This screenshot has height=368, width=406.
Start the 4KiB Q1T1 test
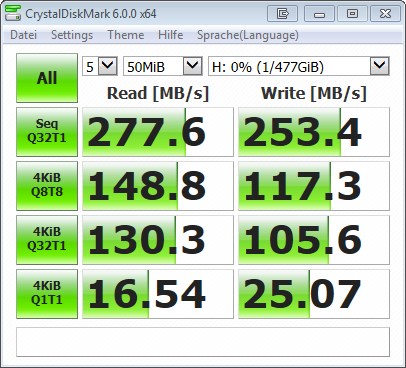click(x=47, y=294)
